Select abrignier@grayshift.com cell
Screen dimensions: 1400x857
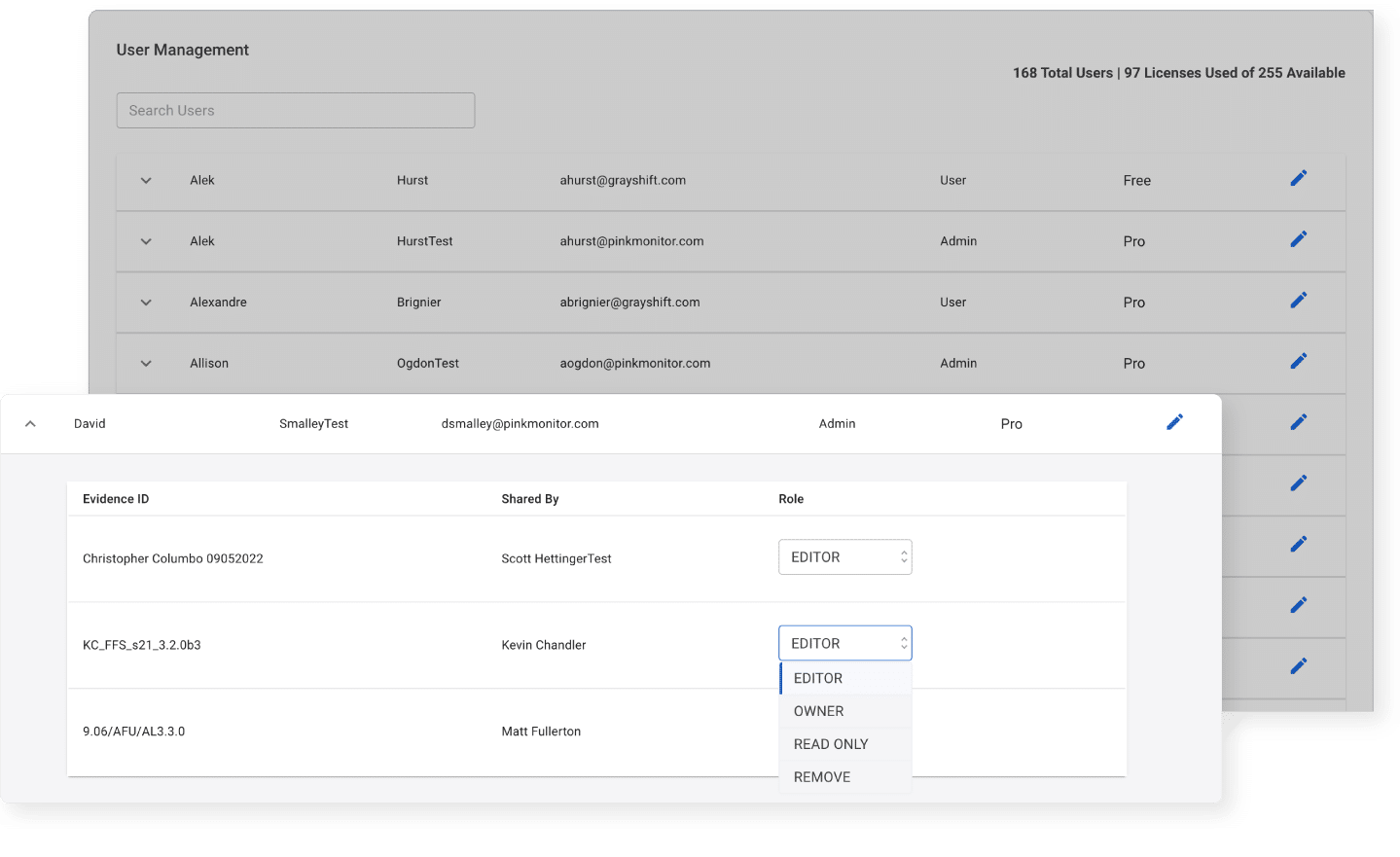(629, 303)
